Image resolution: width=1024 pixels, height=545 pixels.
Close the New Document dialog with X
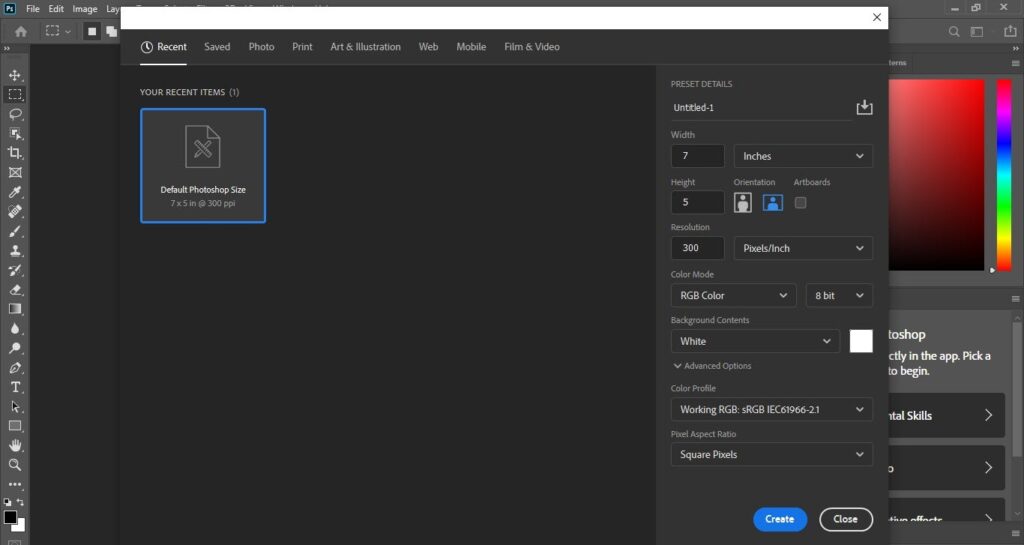876,18
